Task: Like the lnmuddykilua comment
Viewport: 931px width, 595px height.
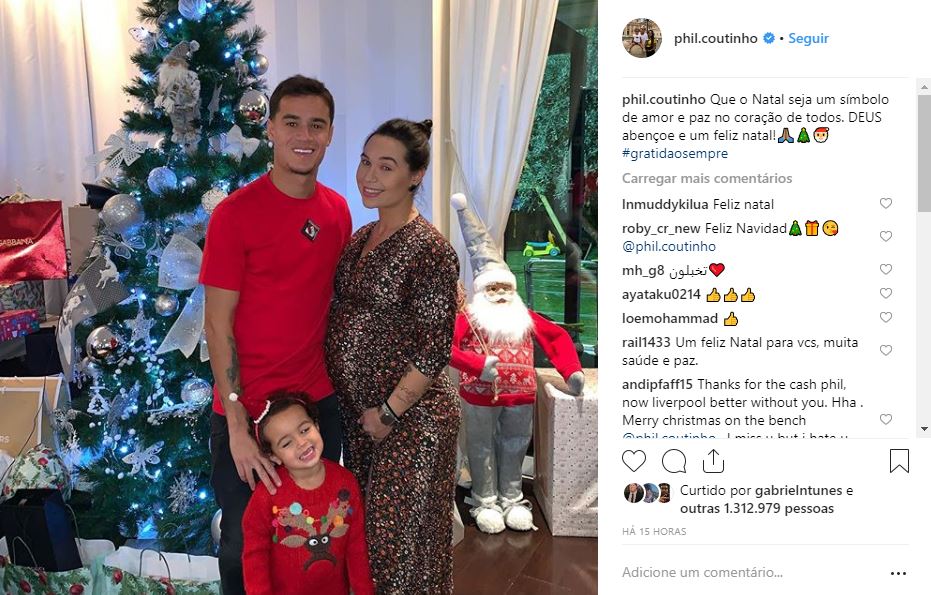Action: [x=886, y=204]
